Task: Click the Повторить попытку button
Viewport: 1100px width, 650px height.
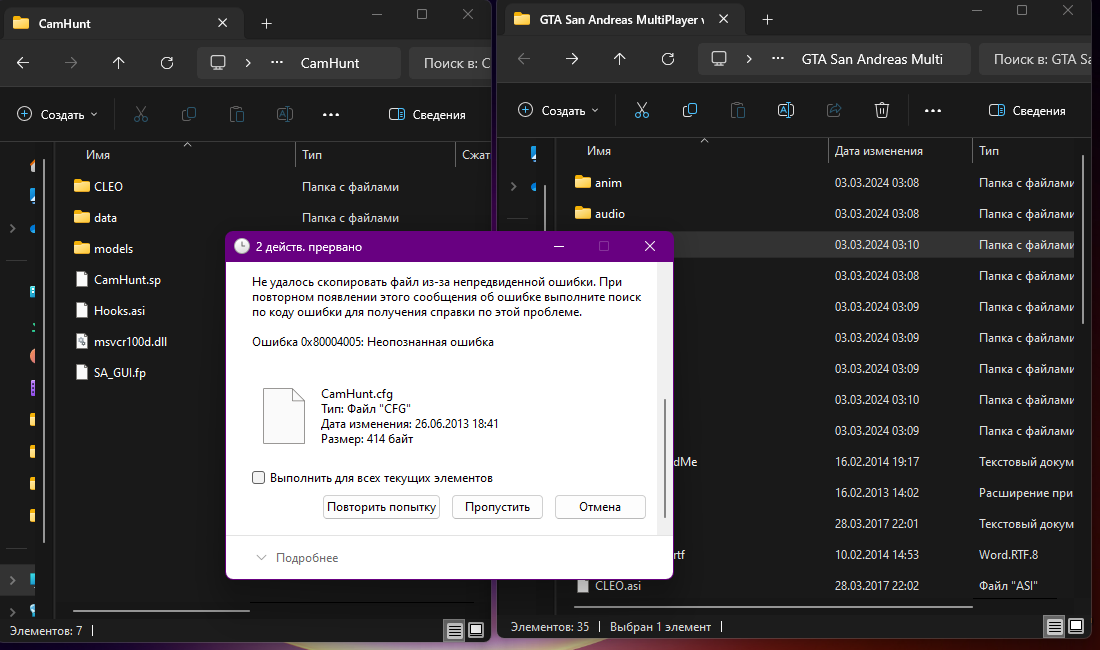Action: tap(382, 507)
